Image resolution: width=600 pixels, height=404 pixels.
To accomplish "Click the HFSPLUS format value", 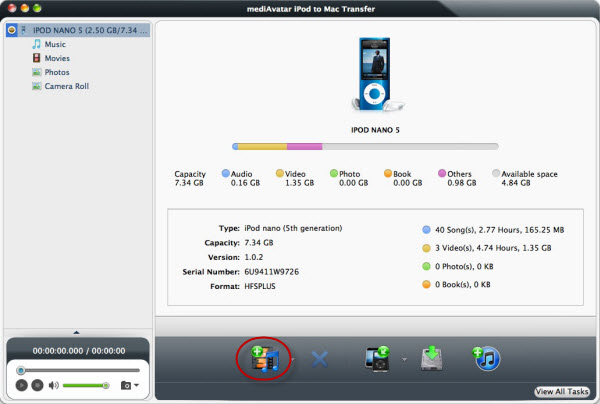I will coord(260,286).
